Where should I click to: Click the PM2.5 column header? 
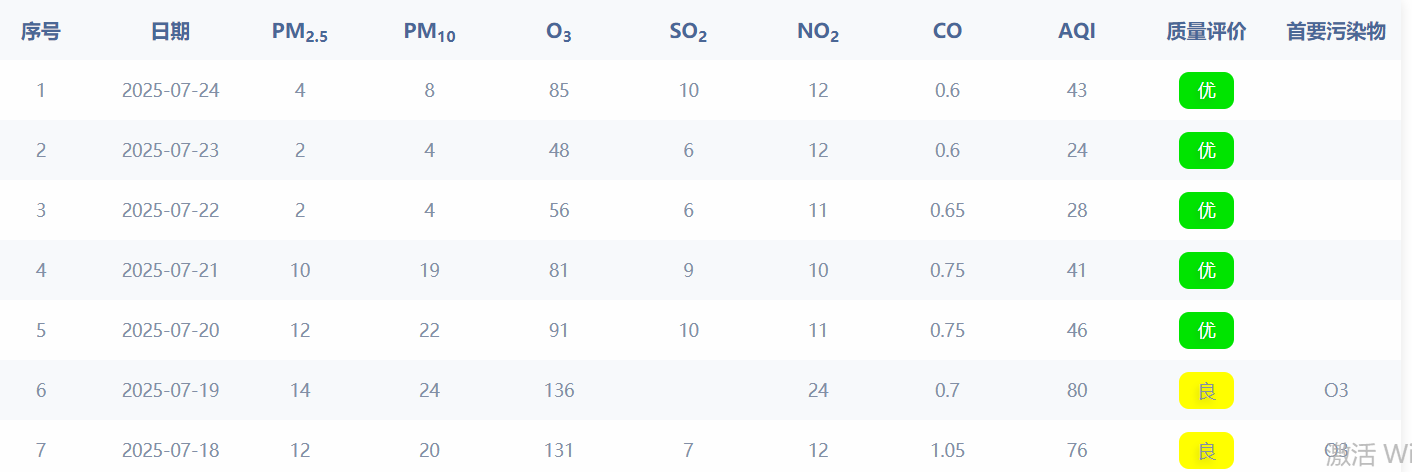(x=300, y=32)
